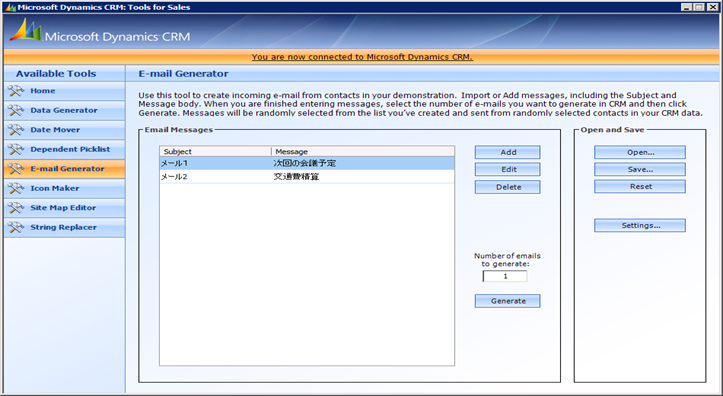Open the Icon Maker tool
Image resolution: width=723 pixels, height=396 pixels.
tap(65, 188)
